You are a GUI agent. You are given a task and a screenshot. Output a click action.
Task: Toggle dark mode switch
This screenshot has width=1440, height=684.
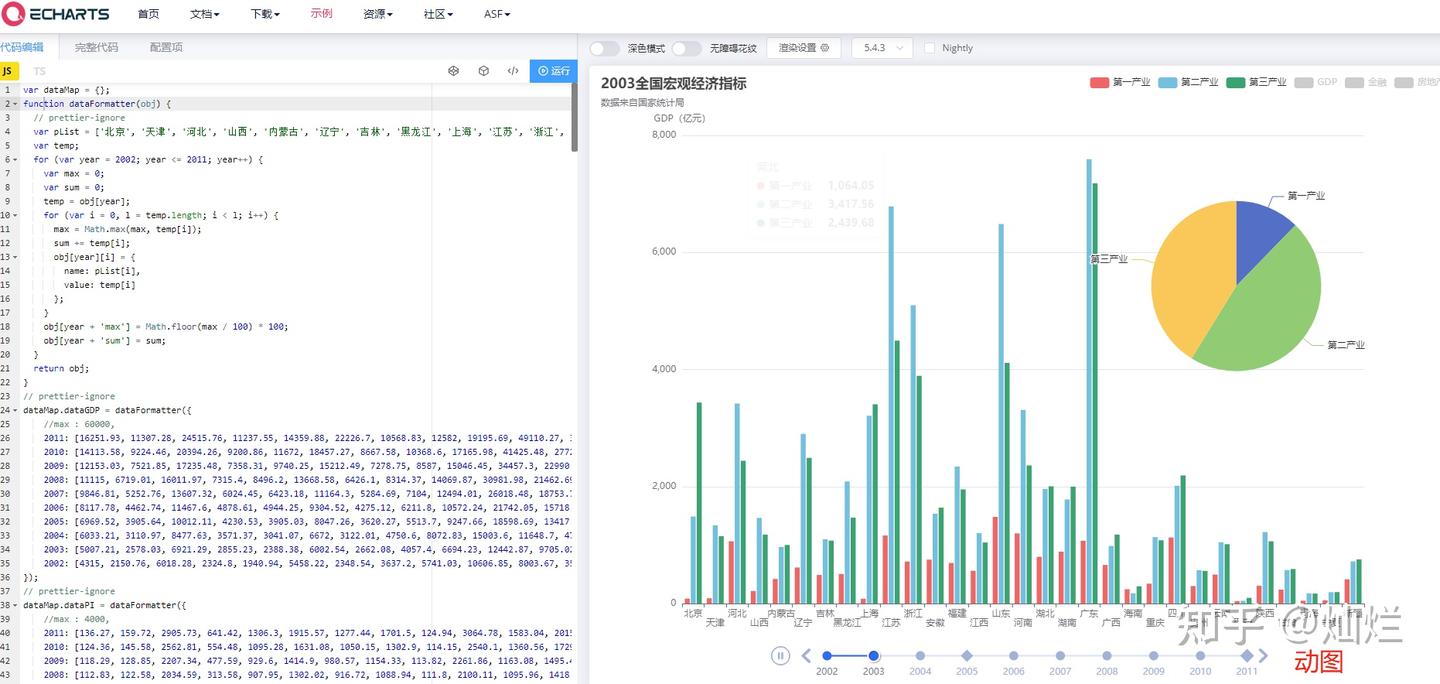604,48
